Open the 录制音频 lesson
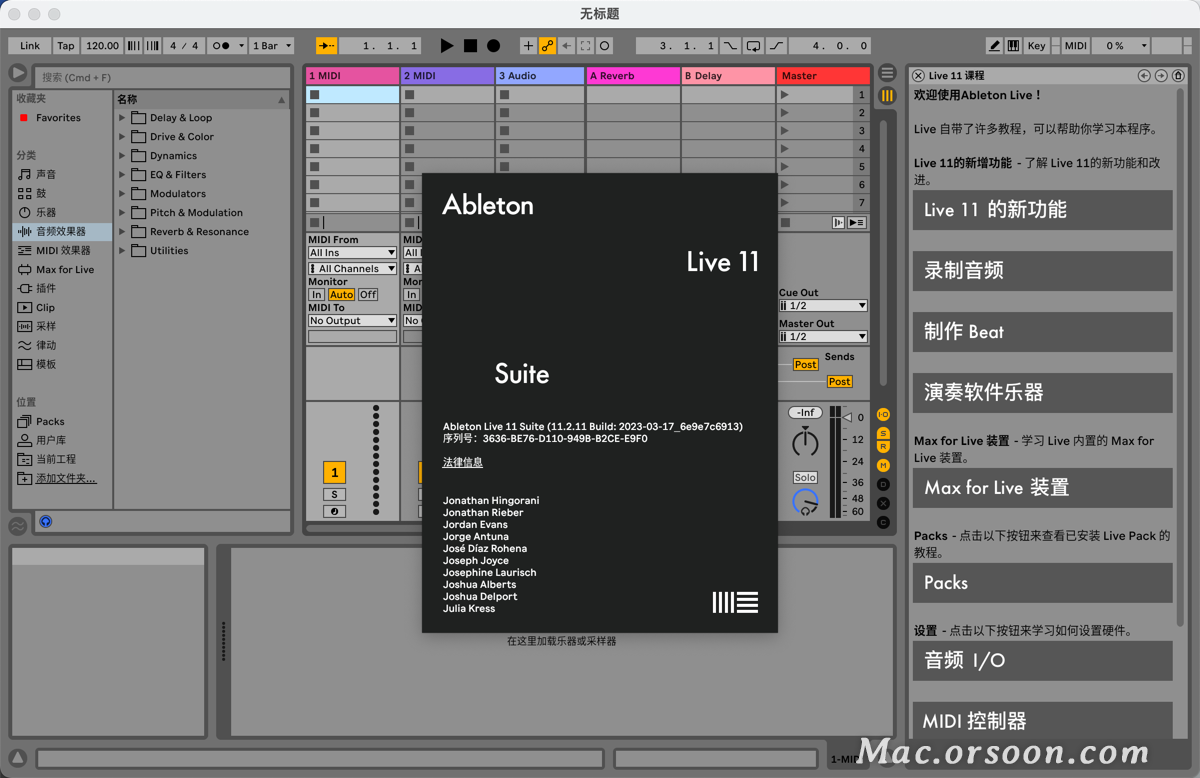This screenshot has width=1200, height=778. 1043,271
